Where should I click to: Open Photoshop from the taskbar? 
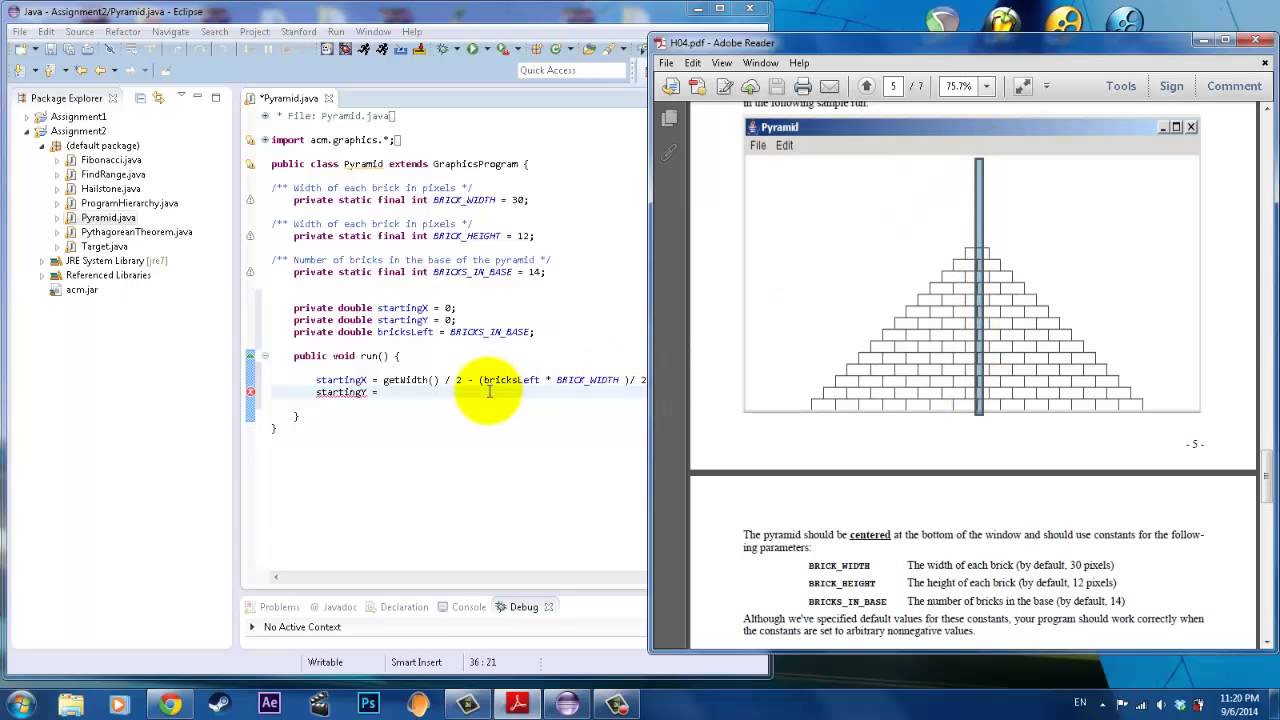tap(368, 703)
